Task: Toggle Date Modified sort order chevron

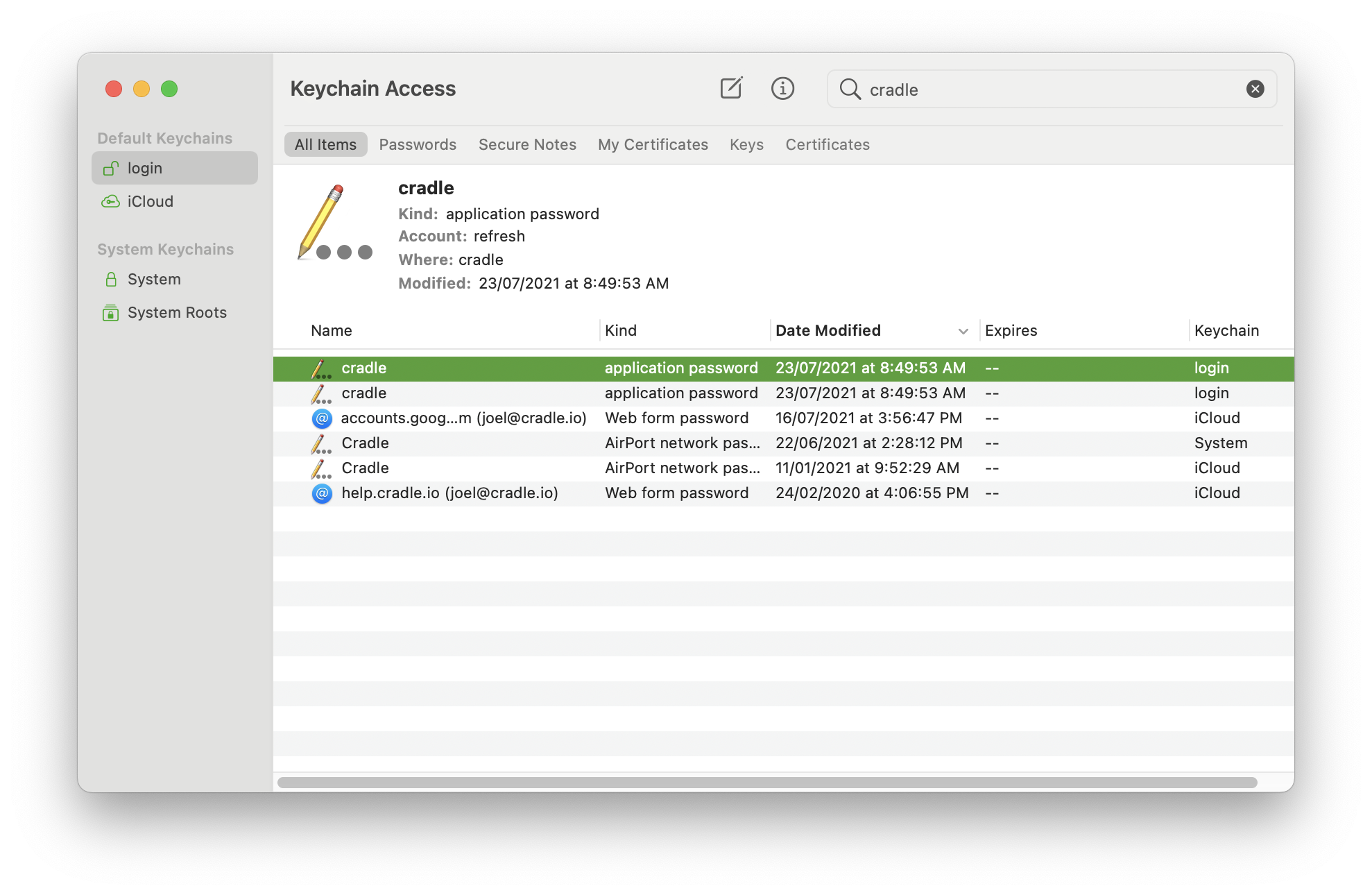Action: tap(963, 331)
